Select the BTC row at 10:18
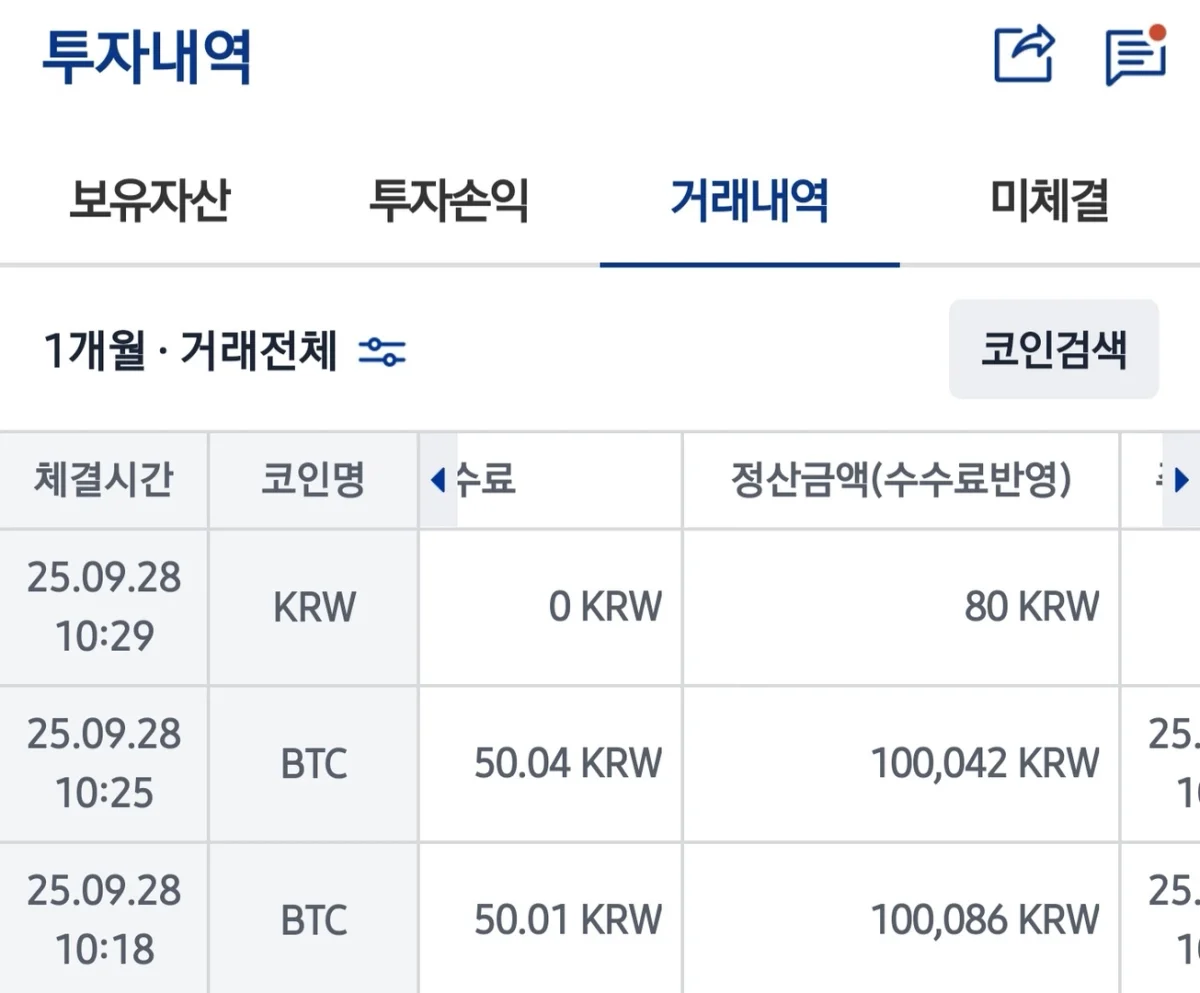The height and width of the screenshot is (993, 1200). pos(314,920)
